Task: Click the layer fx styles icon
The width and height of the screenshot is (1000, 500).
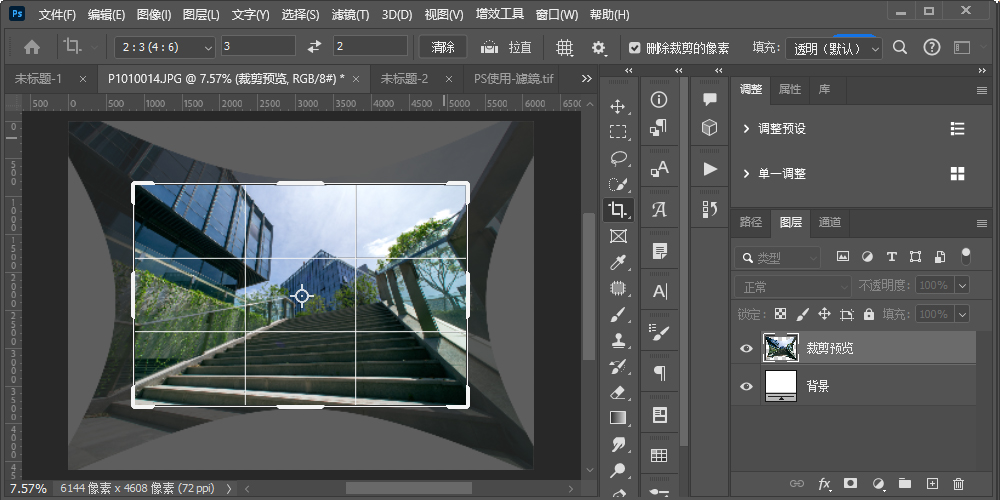Action: pos(825,484)
